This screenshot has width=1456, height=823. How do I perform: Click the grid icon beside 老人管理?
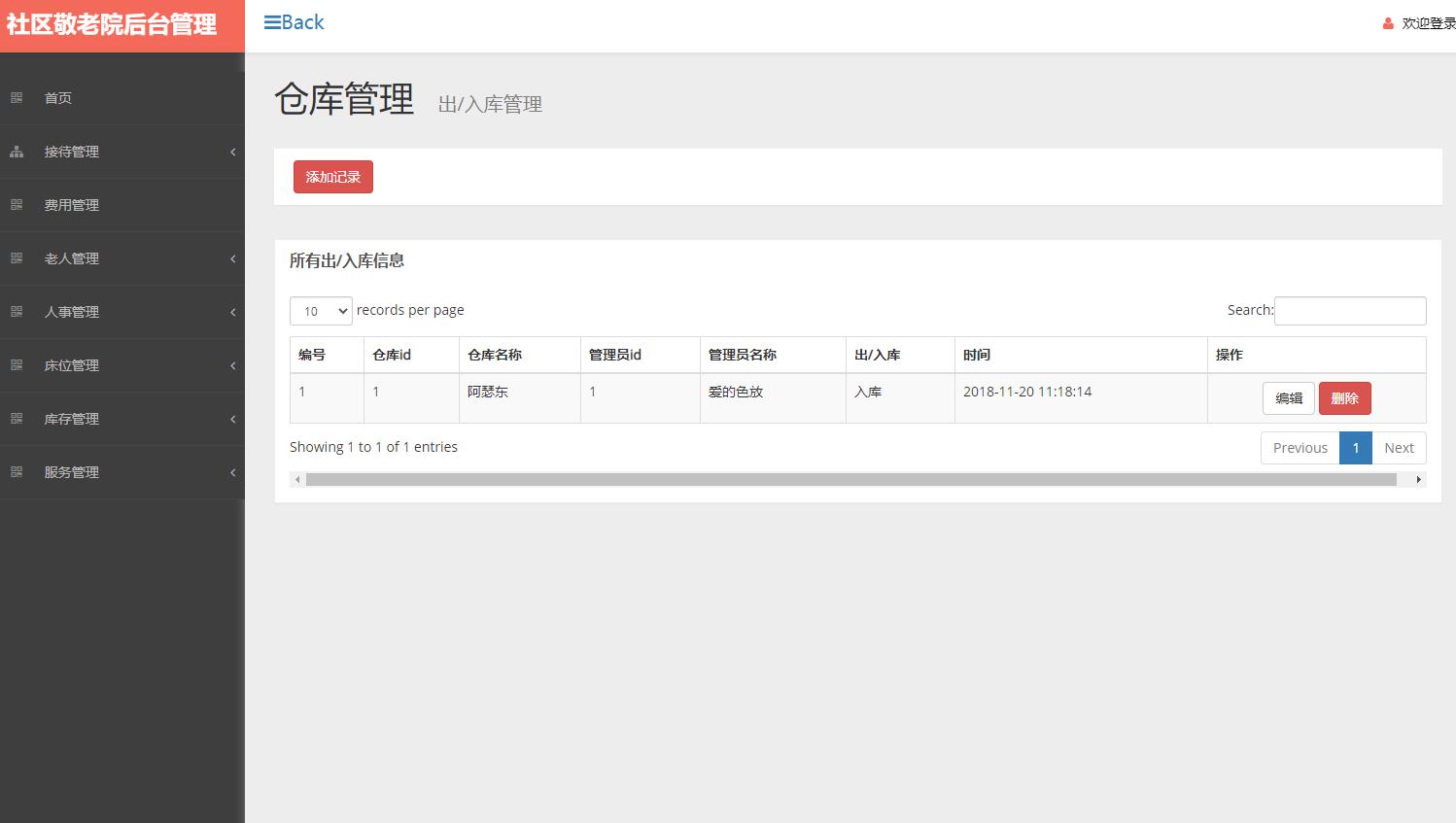(16, 258)
